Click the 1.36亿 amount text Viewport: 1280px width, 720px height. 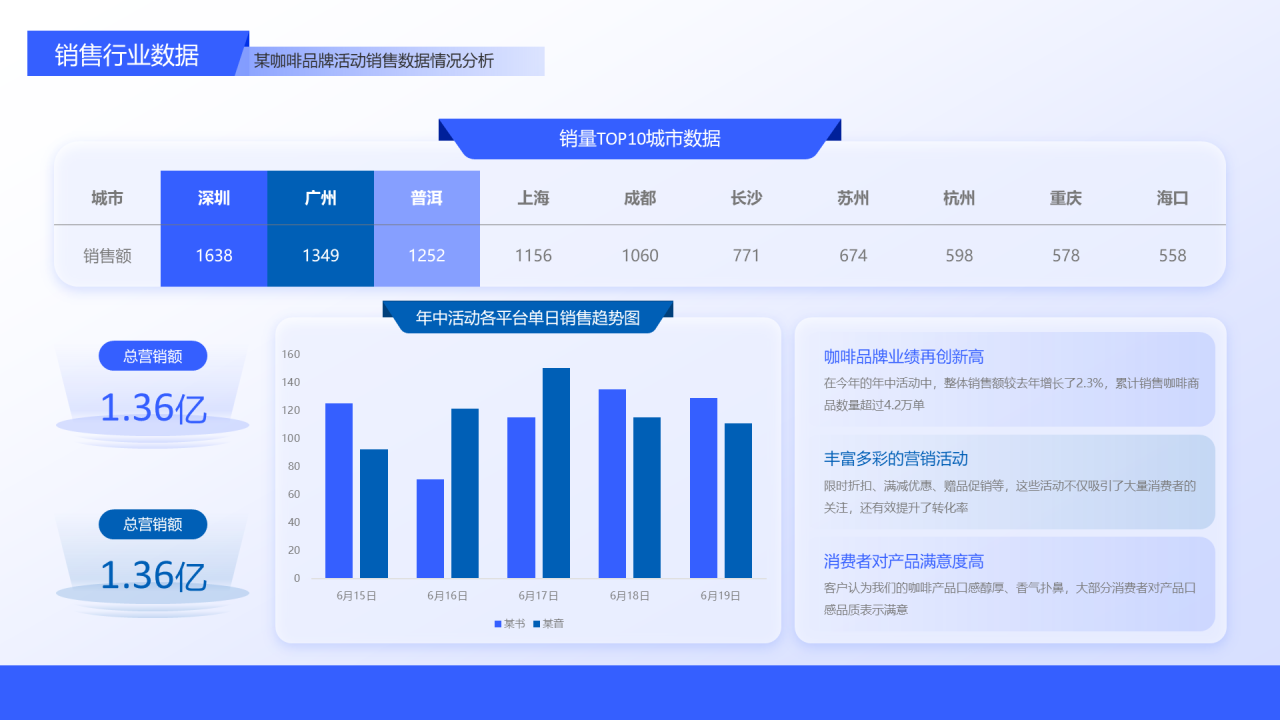pyautogui.click(x=152, y=408)
